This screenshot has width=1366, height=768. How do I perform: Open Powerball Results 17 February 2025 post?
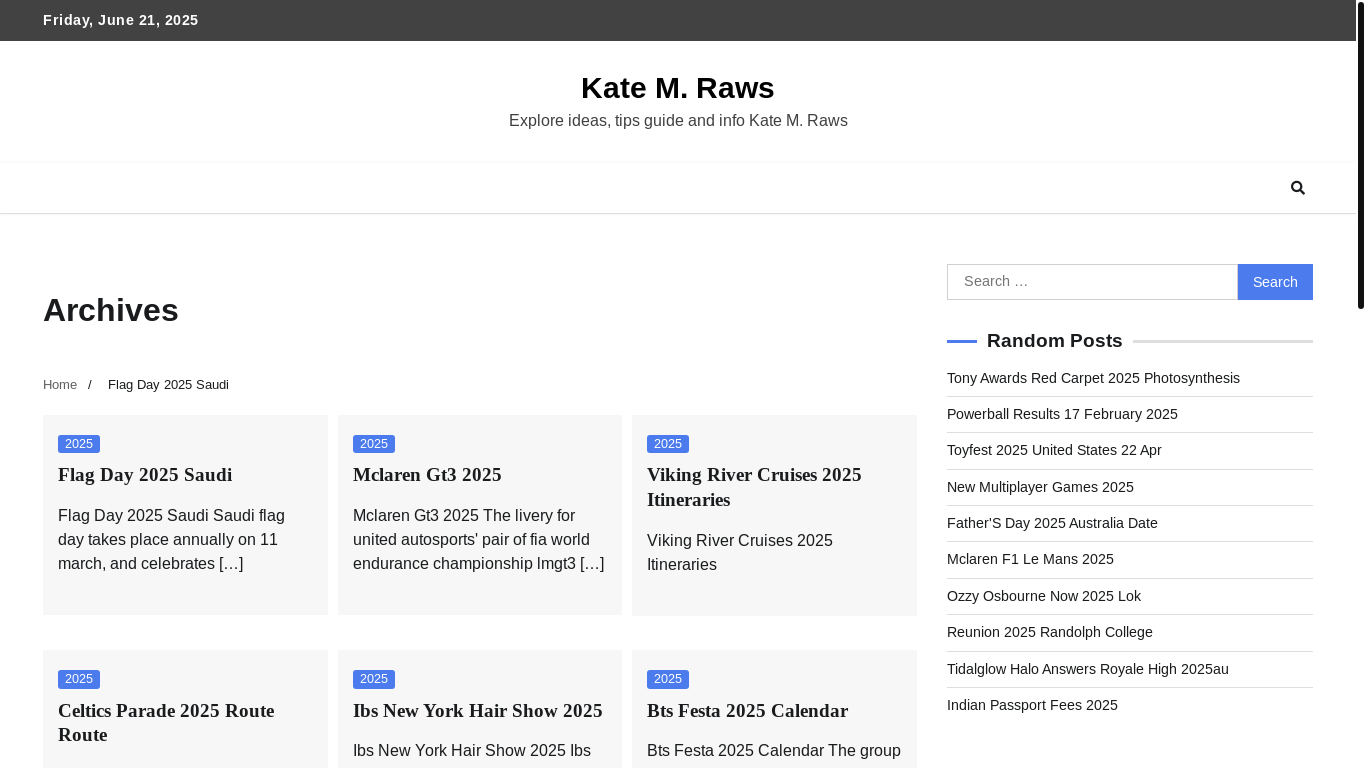[x=1062, y=414]
